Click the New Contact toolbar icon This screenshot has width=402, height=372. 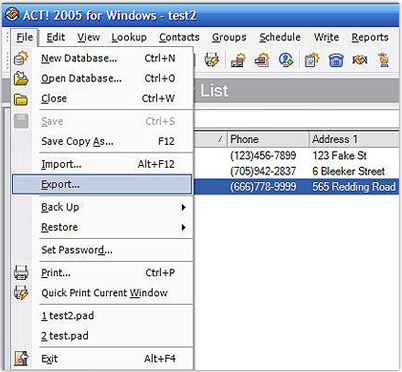pos(238,60)
